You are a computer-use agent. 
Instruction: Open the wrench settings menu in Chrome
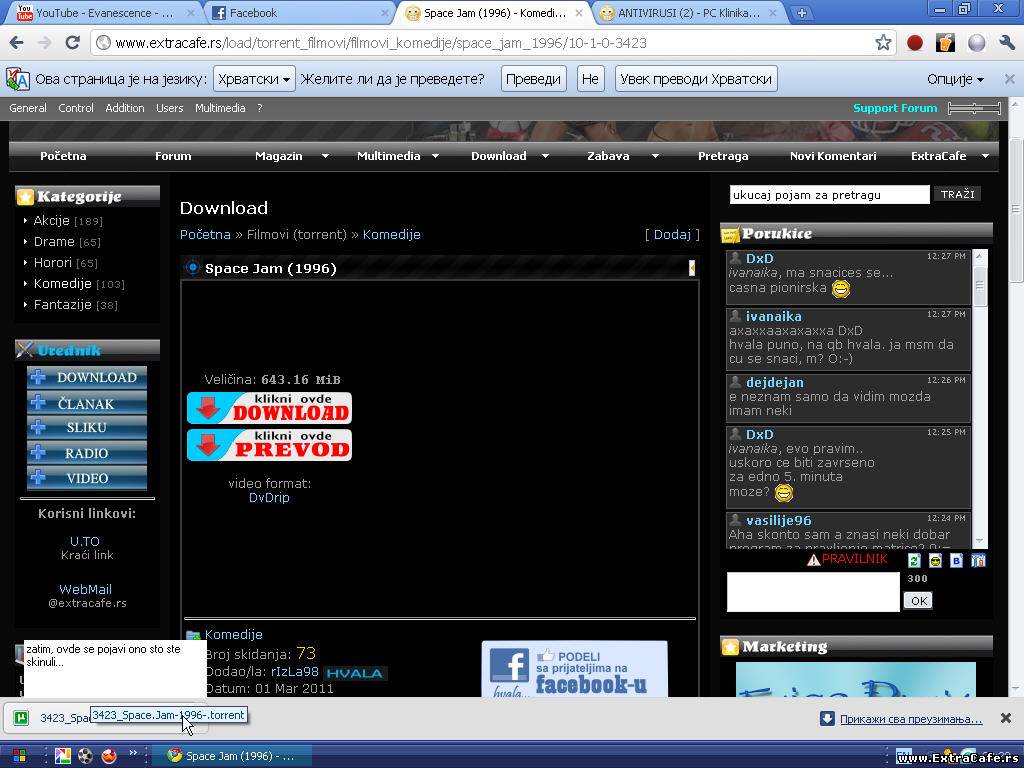[x=1007, y=43]
